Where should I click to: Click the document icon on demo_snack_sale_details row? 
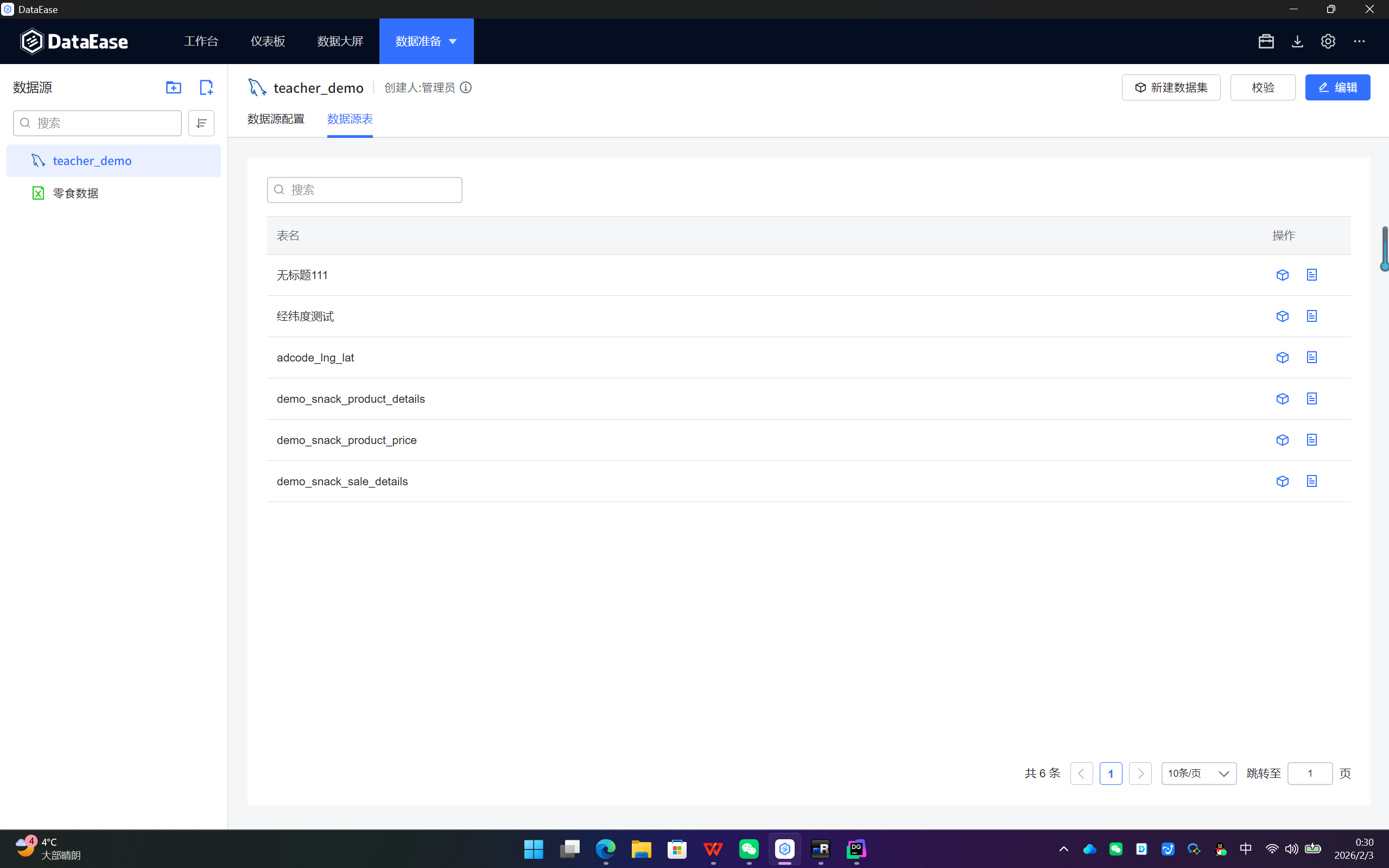(x=1311, y=481)
